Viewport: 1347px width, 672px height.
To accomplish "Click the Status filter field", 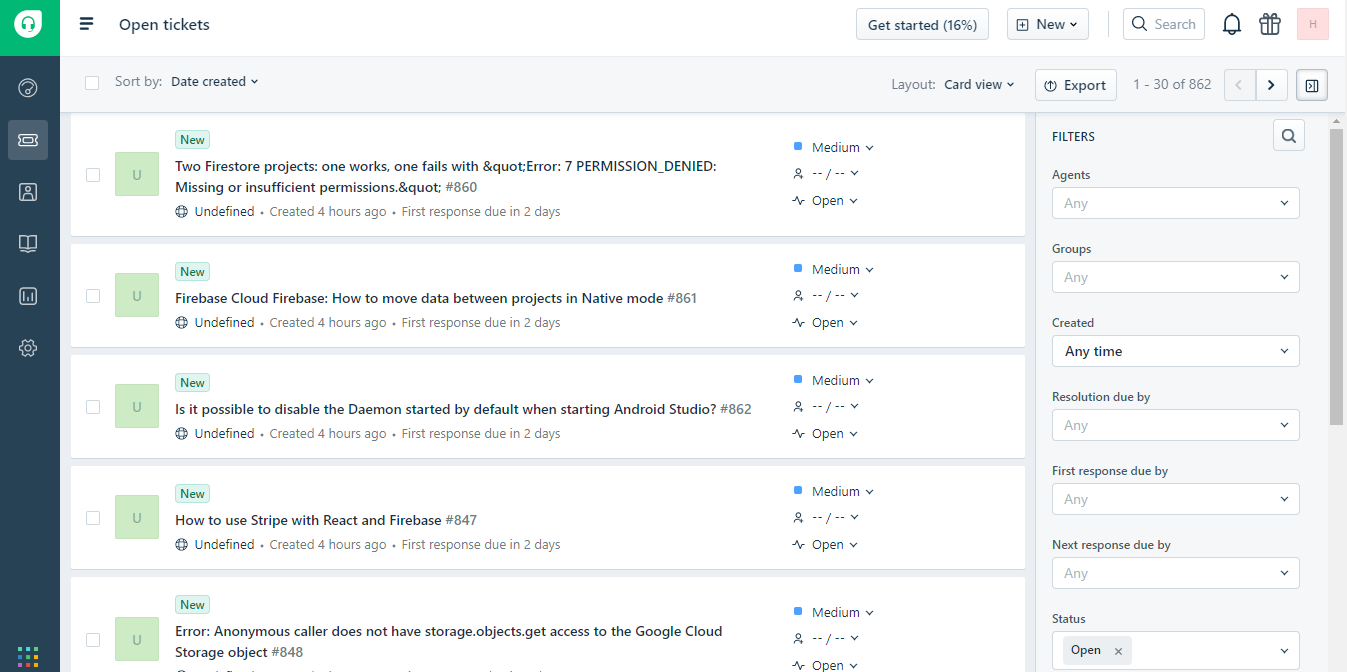I will (1175, 651).
